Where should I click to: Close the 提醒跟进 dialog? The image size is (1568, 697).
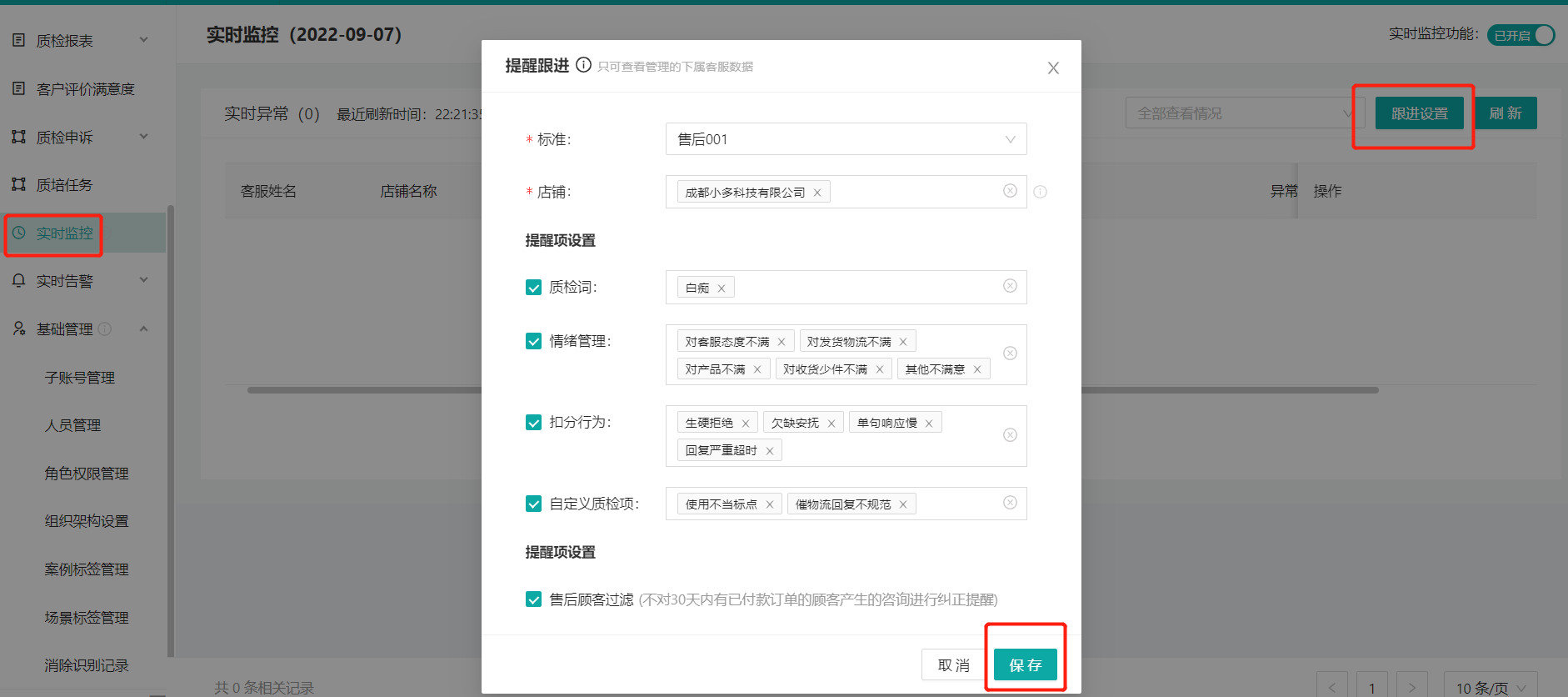[x=1053, y=68]
